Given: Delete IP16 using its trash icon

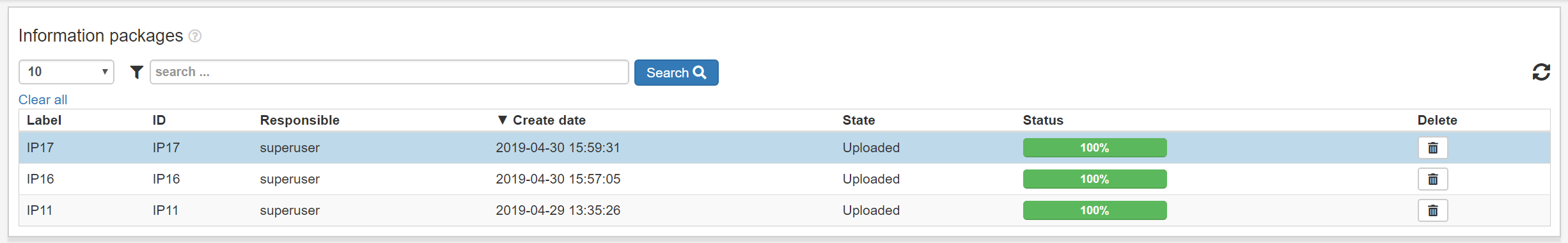Looking at the screenshot, I should click(x=1433, y=179).
